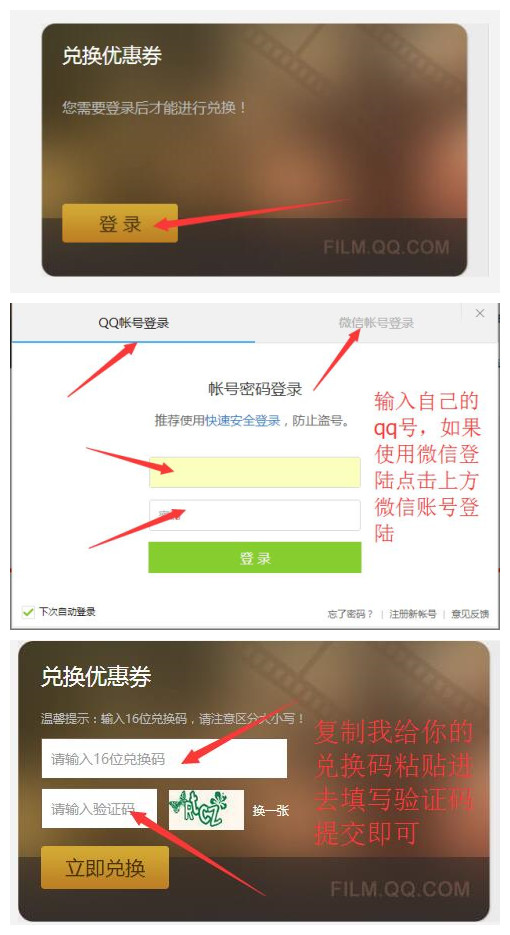This screenshot has width=510, height=935.
Task: Toggle the 下次自动登录 checkbox
Action: [x=28, y=612]
